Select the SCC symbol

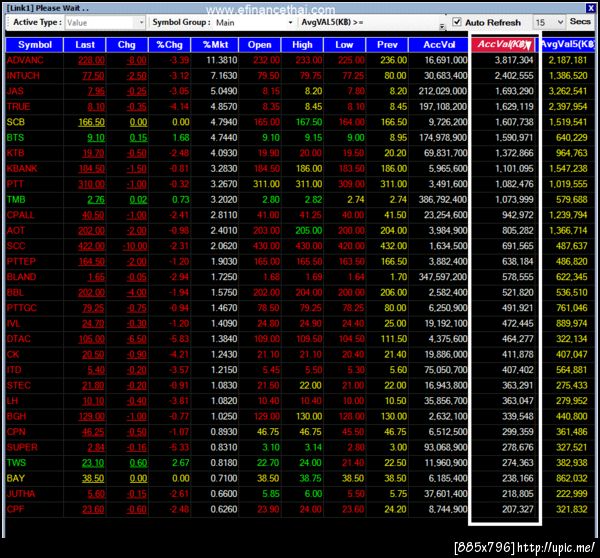(x=16, y=246)
